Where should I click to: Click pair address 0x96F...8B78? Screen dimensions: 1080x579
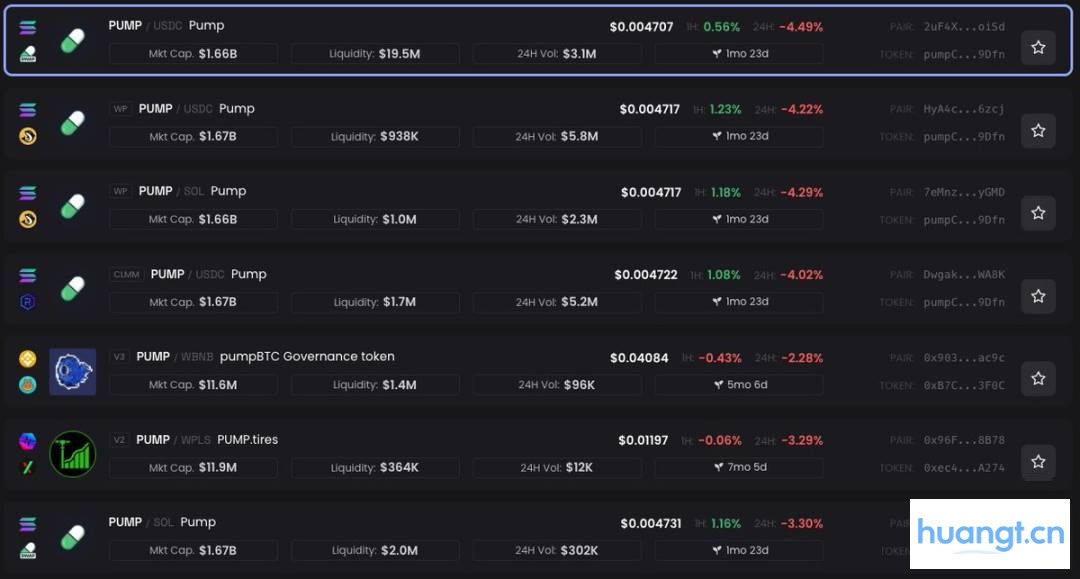tap(964, 440)
